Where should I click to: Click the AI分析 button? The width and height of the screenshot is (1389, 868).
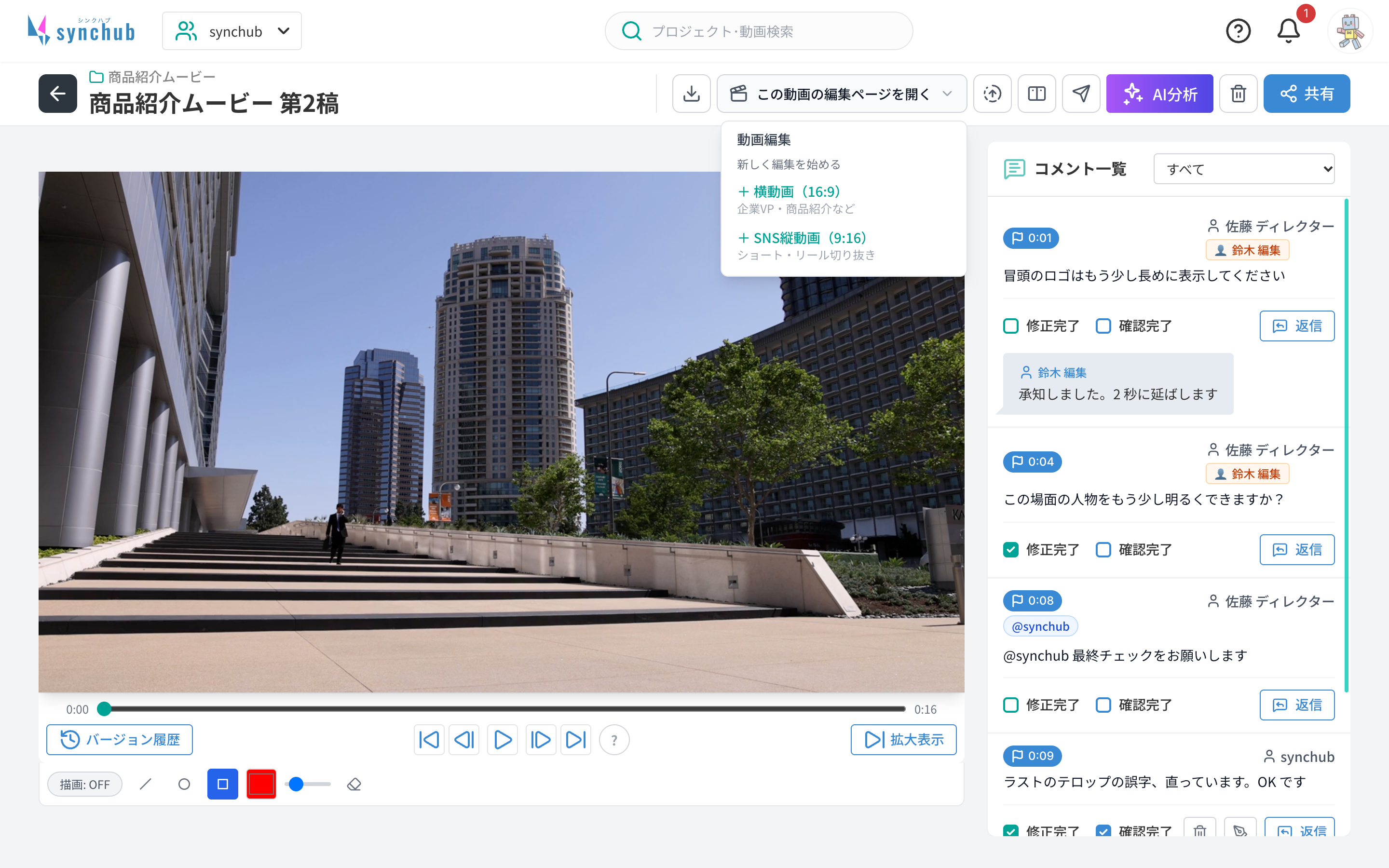[x=1159, y=94]
